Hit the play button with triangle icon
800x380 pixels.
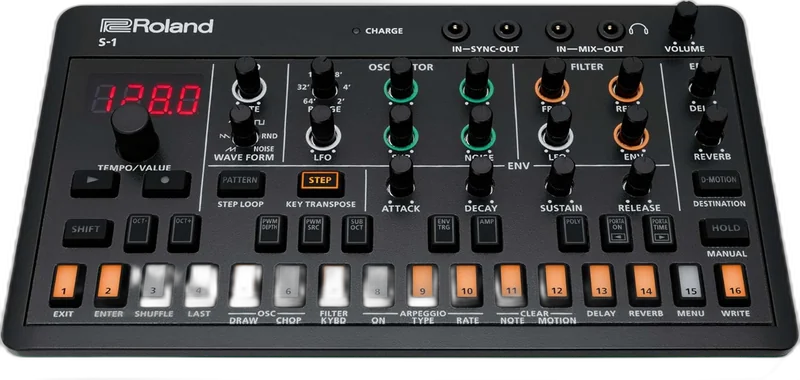coord(95,184)
